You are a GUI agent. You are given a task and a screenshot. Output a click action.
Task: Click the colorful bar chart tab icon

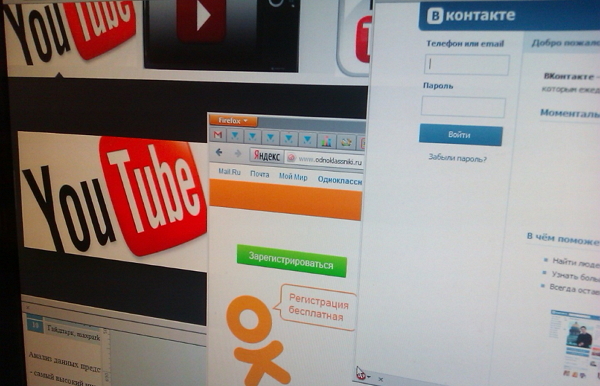click(x=326, y=141)
